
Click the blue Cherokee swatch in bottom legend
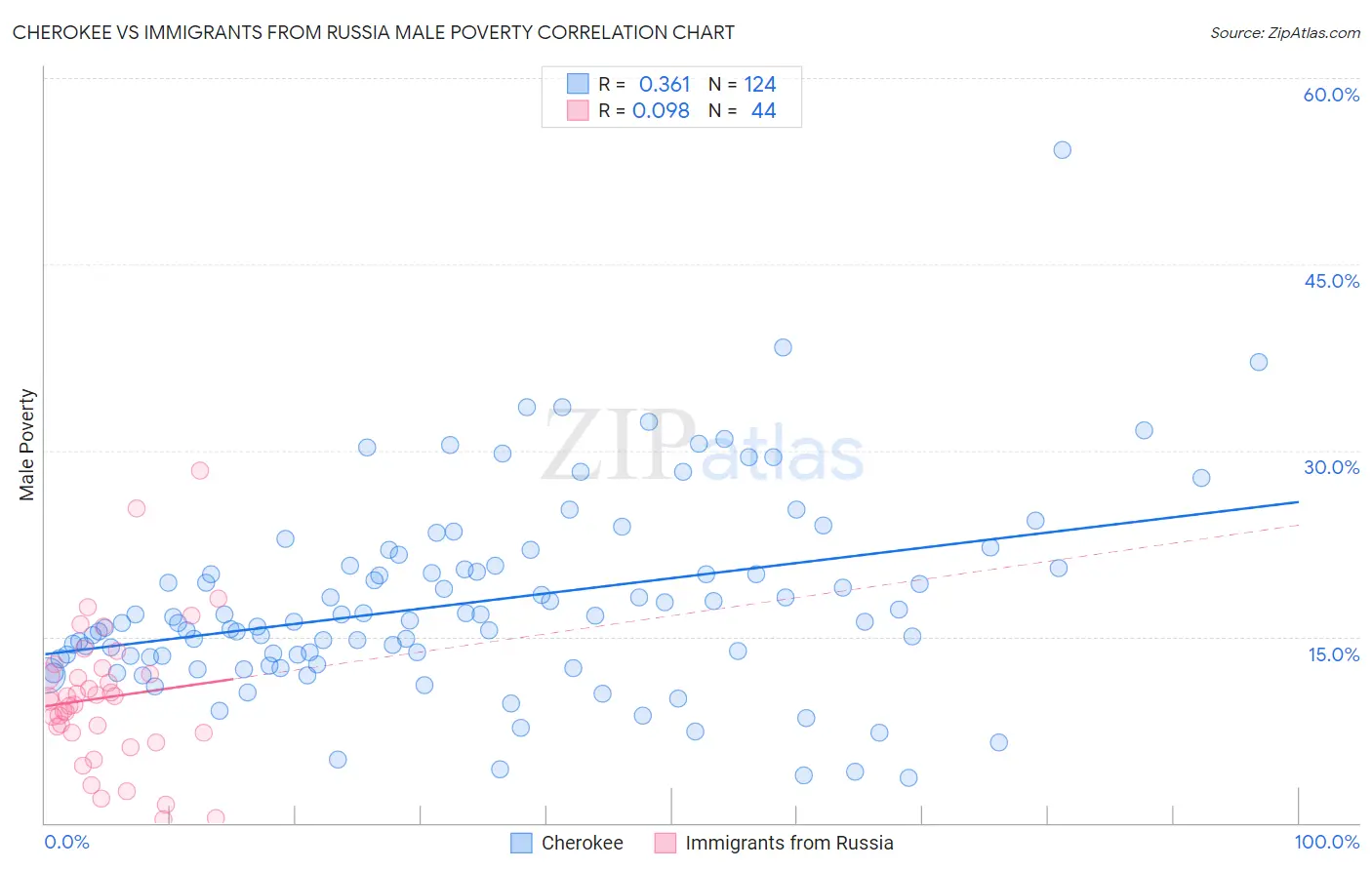coord(521,843)
